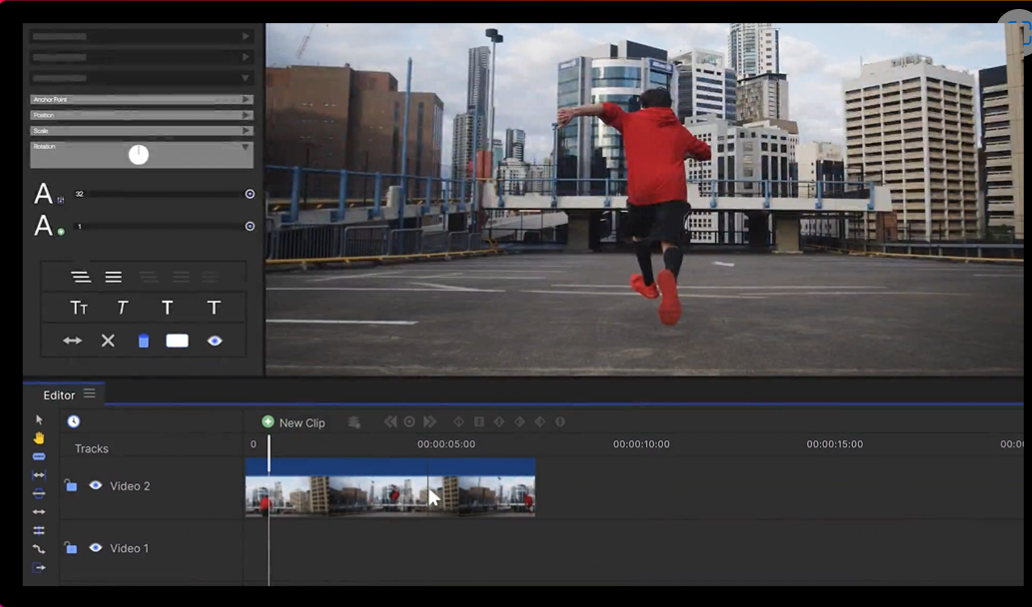Select the arrow selection tool
This screenshot has height=607, width=1032.
pos(39,419)
